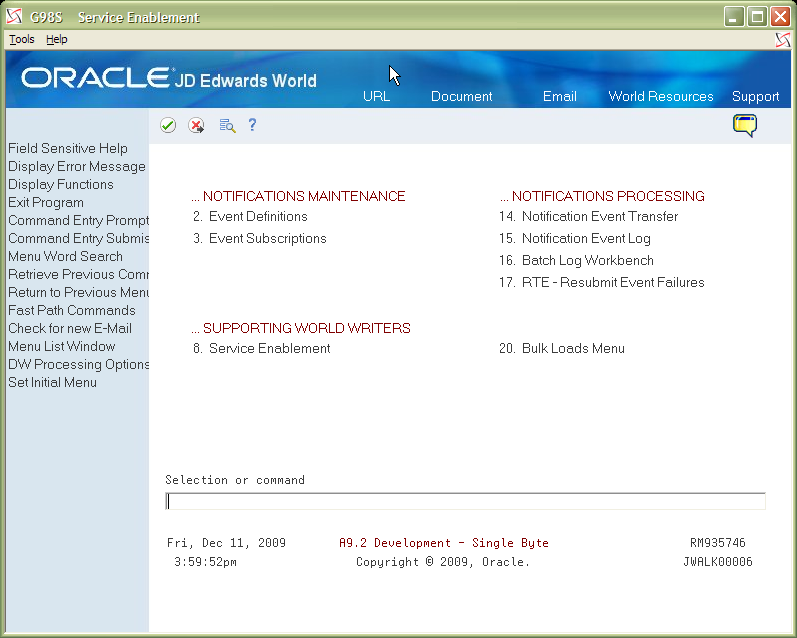Click the time 3:59:52pm
The width and height of the screenshot is (797, 638).
(205, 562)
